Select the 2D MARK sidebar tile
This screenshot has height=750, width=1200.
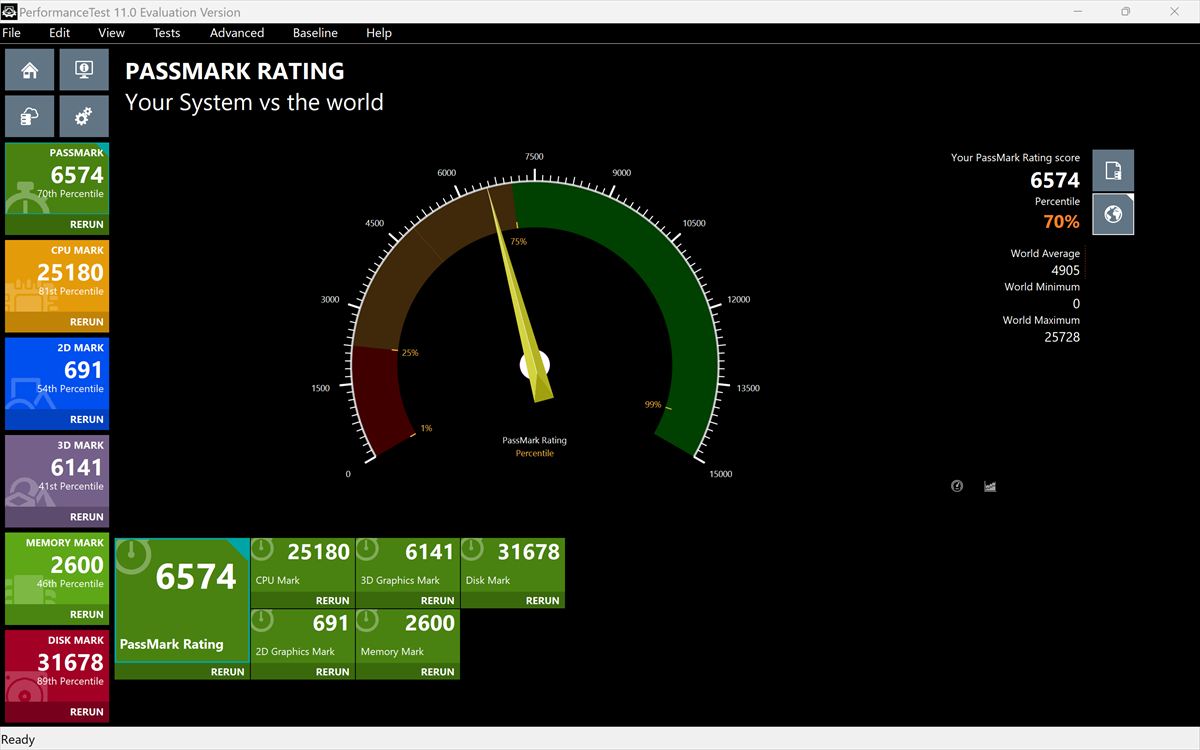click(57, 375)
